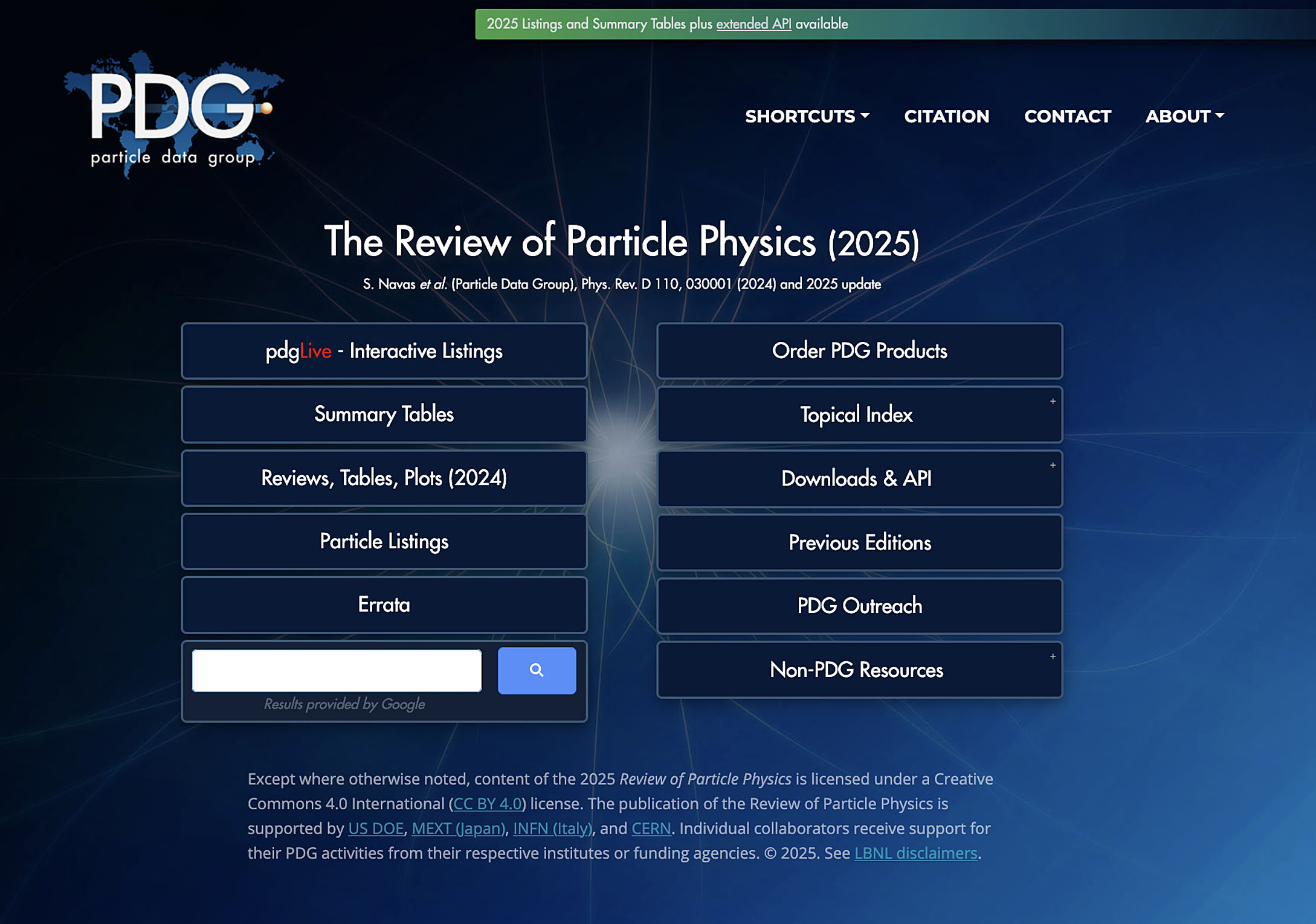Browse Previous Editions

click(x=859, y=542)
